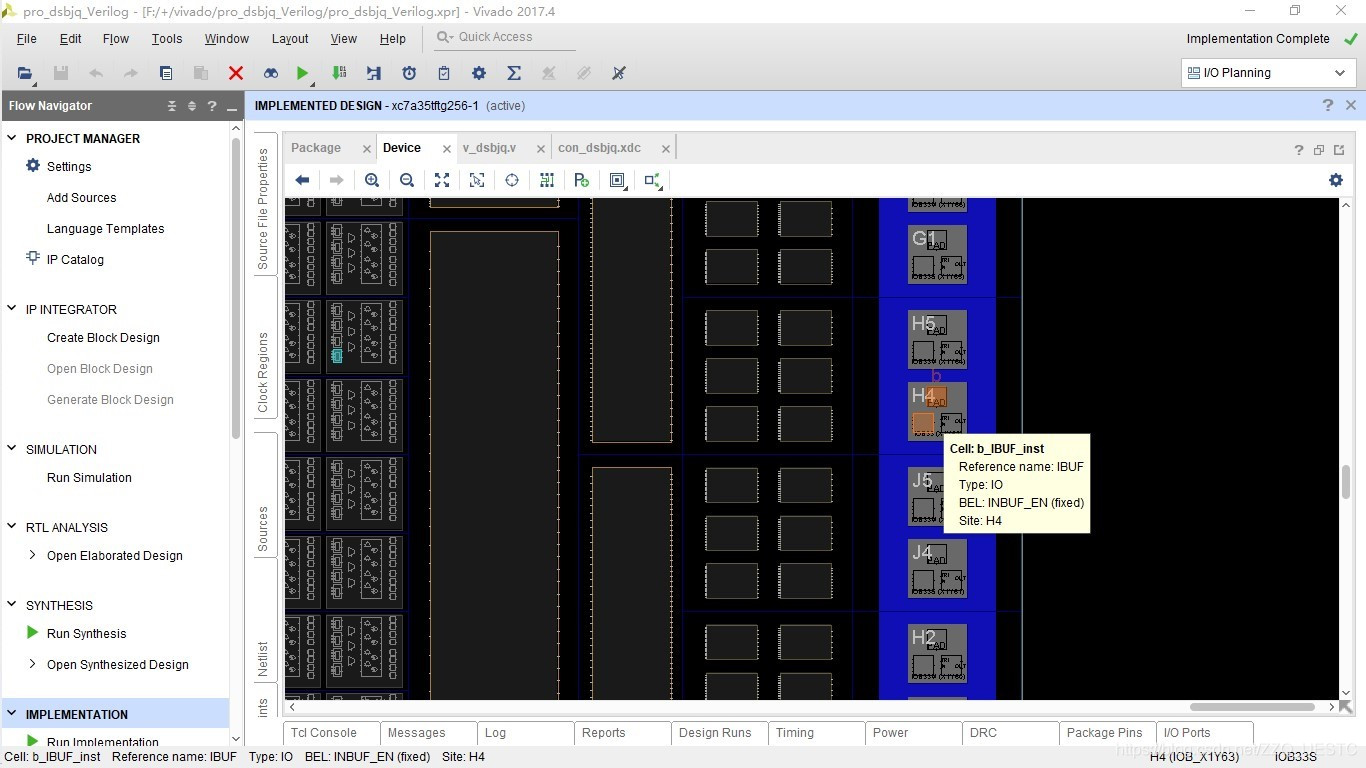Open the Flow menu

pos(116,39)
